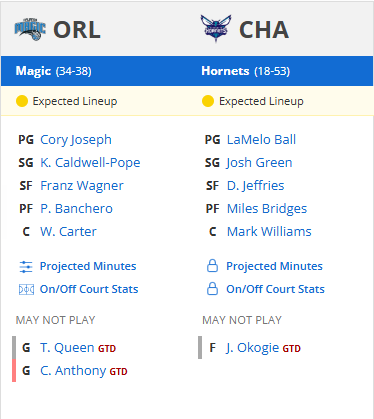
Task: Click the lock icon beside Hornets Projected Minutes
Action: pos(212,266)
